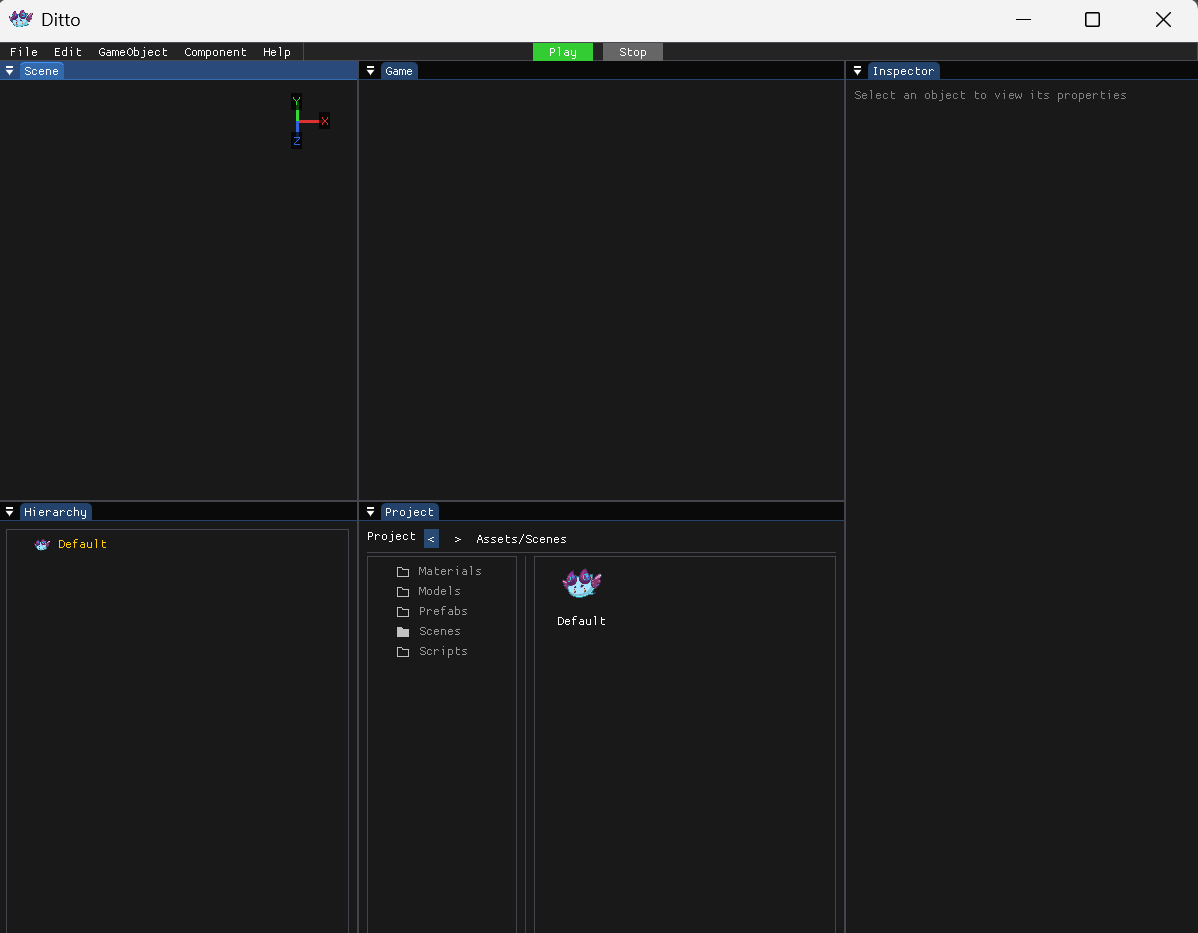Open the Materials folder icon
Viewport: 1198px width, 933px height.
403,572
